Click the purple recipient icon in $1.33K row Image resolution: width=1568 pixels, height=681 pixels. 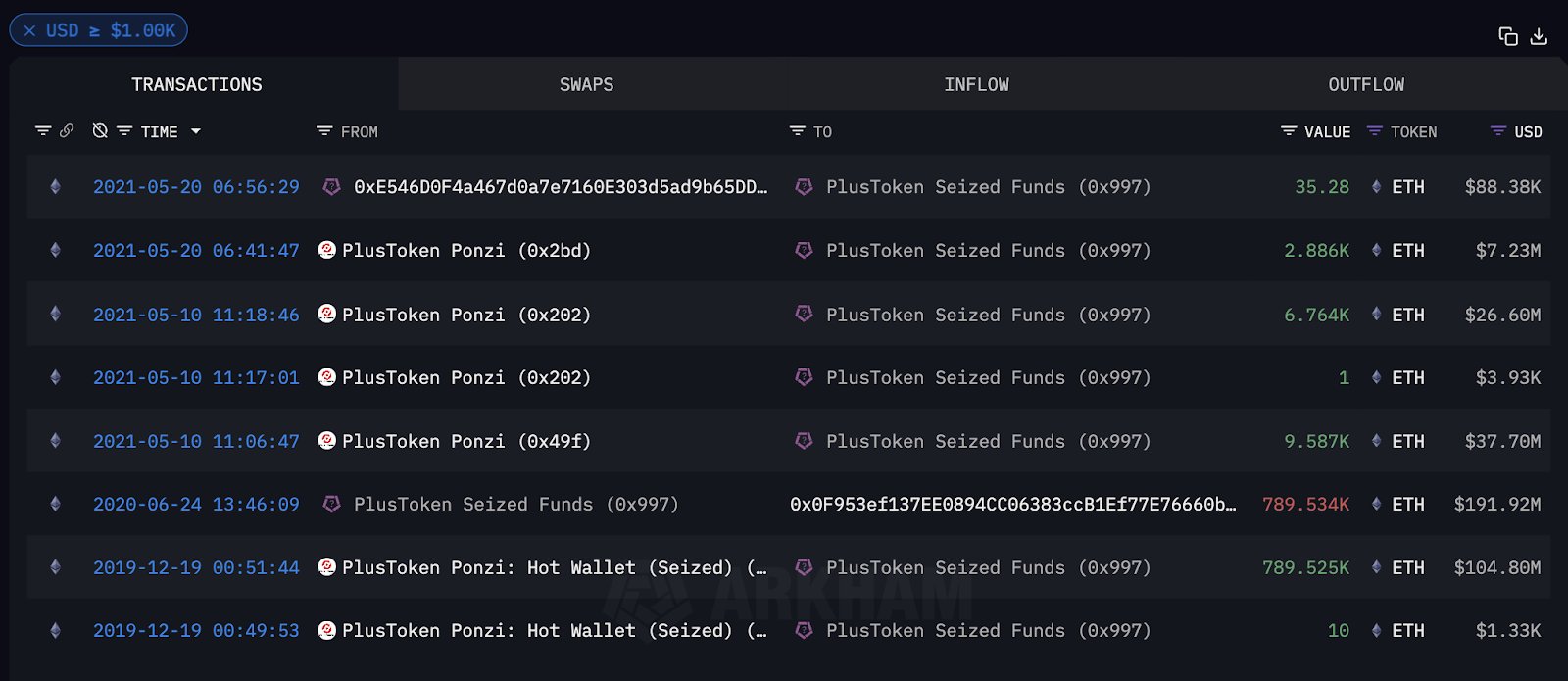(804, 630)
